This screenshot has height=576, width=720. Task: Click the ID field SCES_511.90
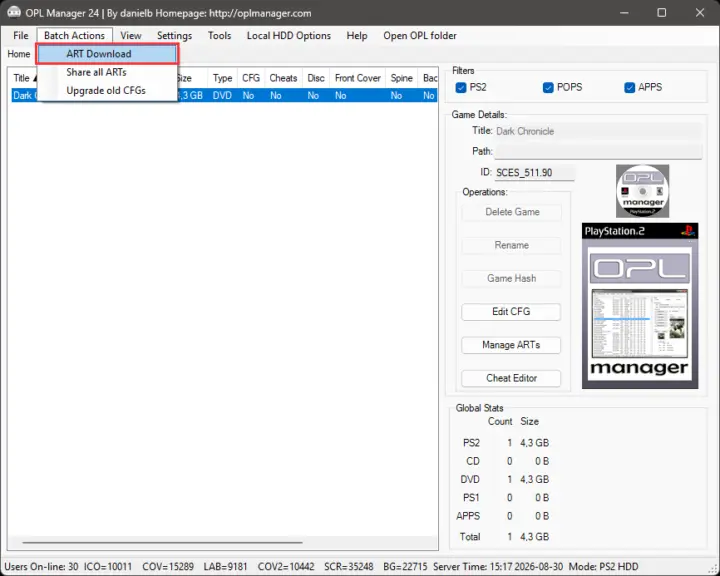point(534,173)
